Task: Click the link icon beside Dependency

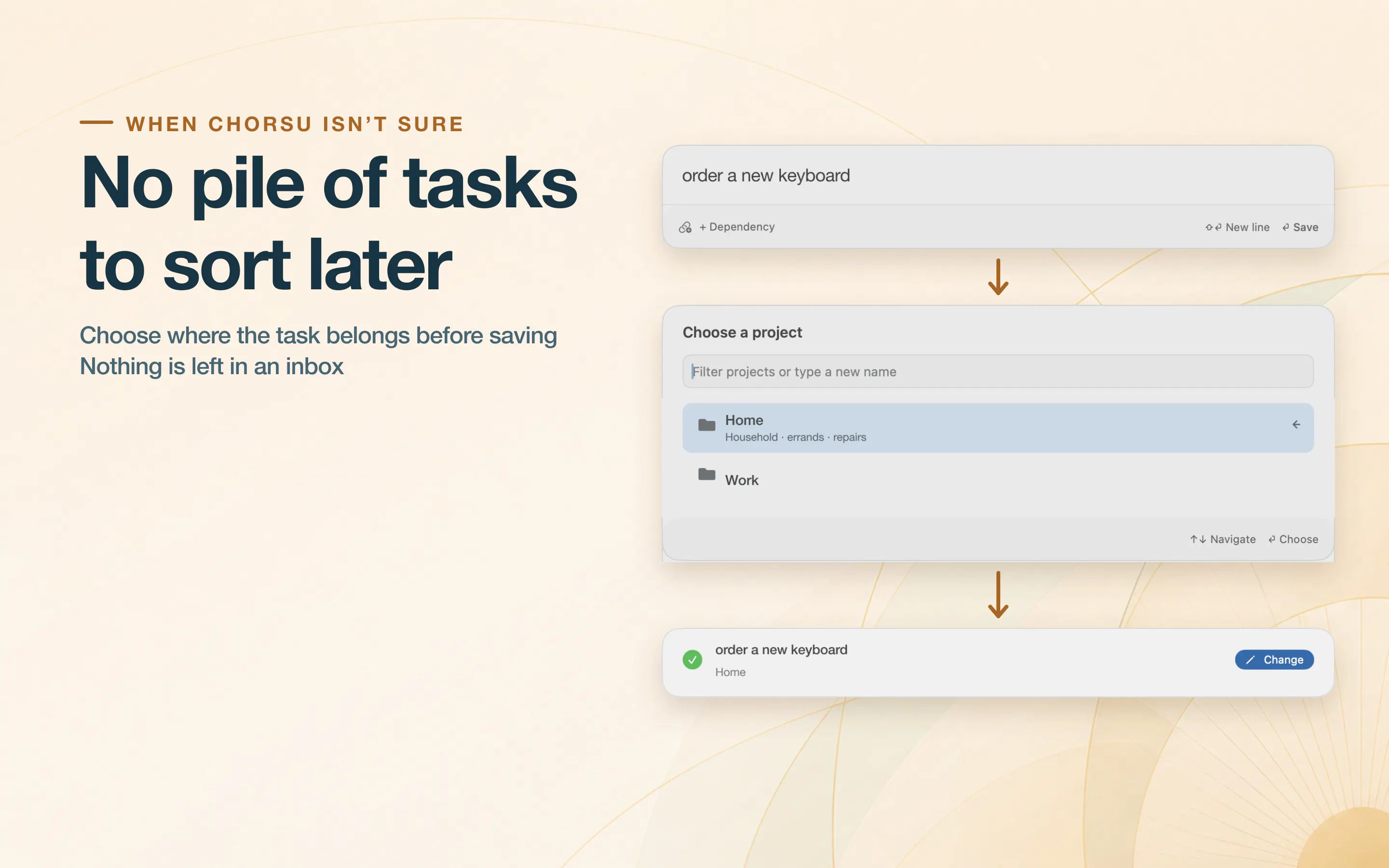Action: click(x=685, y=227)
